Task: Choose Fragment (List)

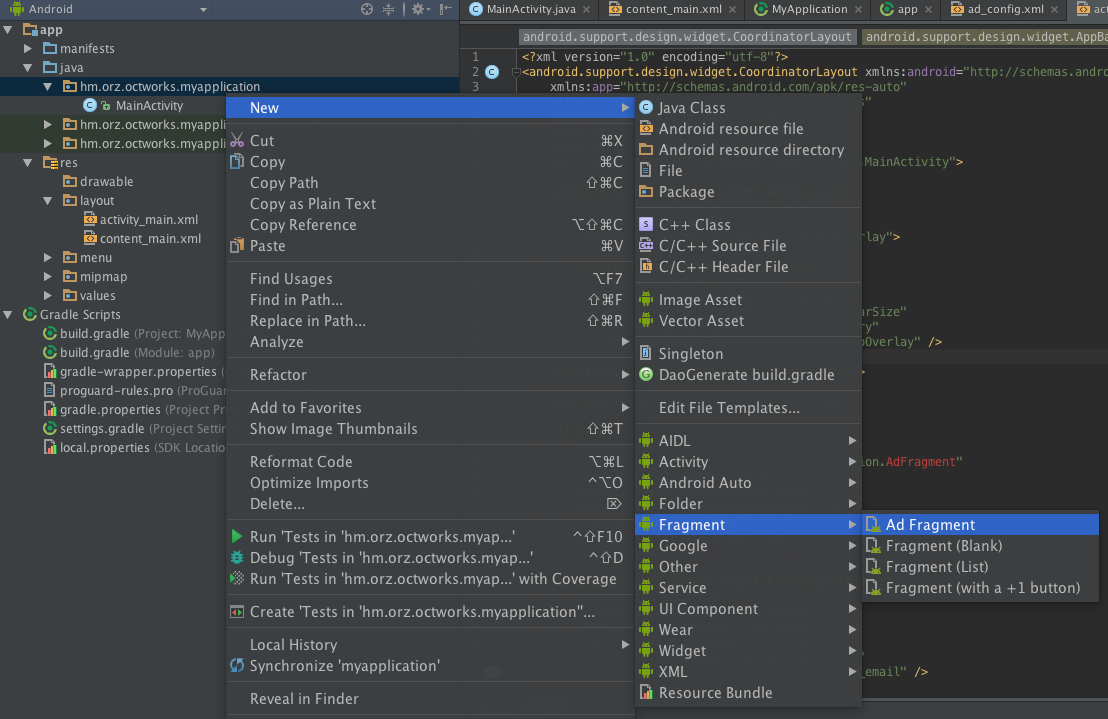Action: pyautogui.click(x=980, y=567)
